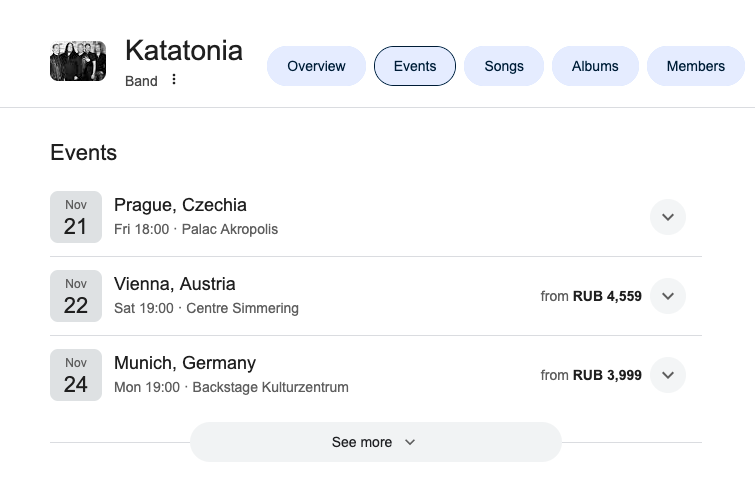Screen dimensions: 755x482
Task: Expand the Prague, Czechia event details
Action: coord(668,217)
